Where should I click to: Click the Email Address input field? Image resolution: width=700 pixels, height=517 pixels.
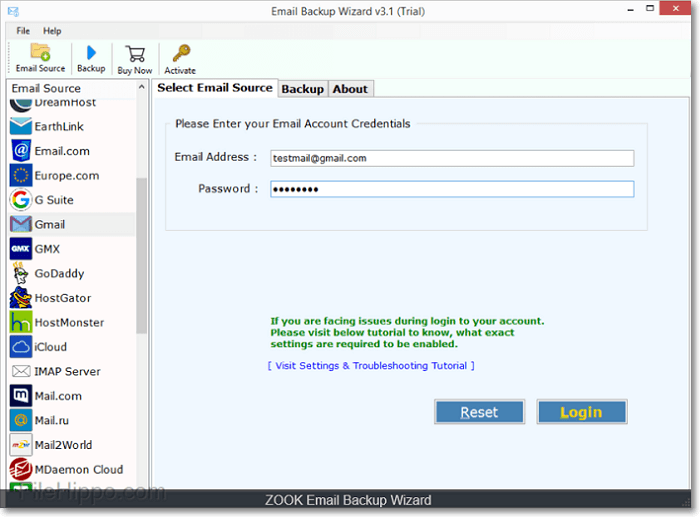[452, 158]
